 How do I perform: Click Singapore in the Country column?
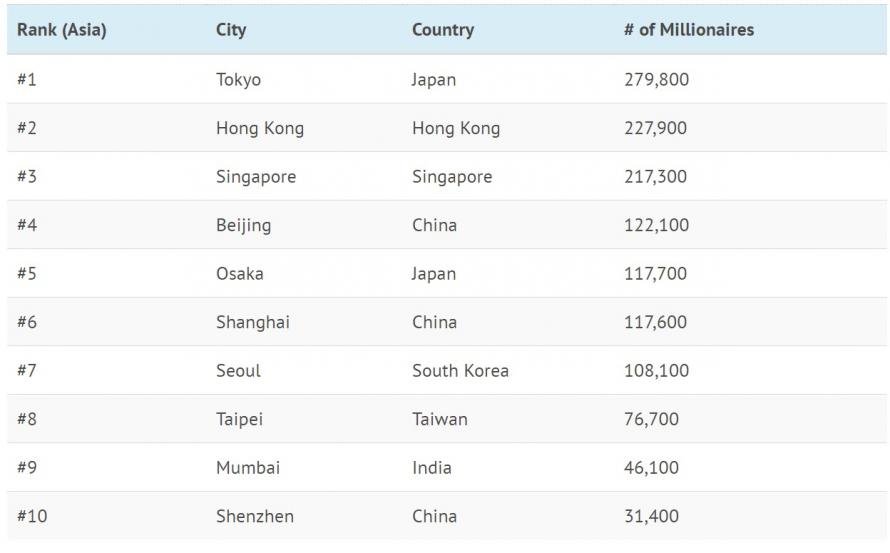click(452, 177)
